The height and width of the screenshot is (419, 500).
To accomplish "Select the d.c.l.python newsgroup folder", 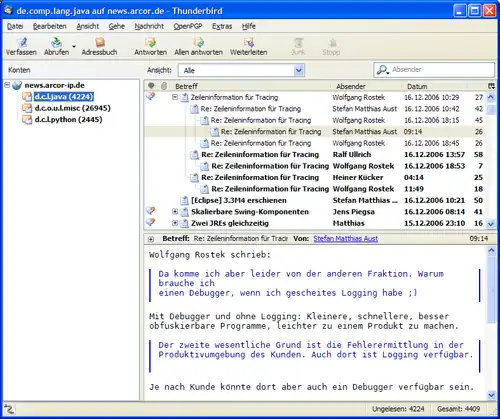I will coord(68,119).
